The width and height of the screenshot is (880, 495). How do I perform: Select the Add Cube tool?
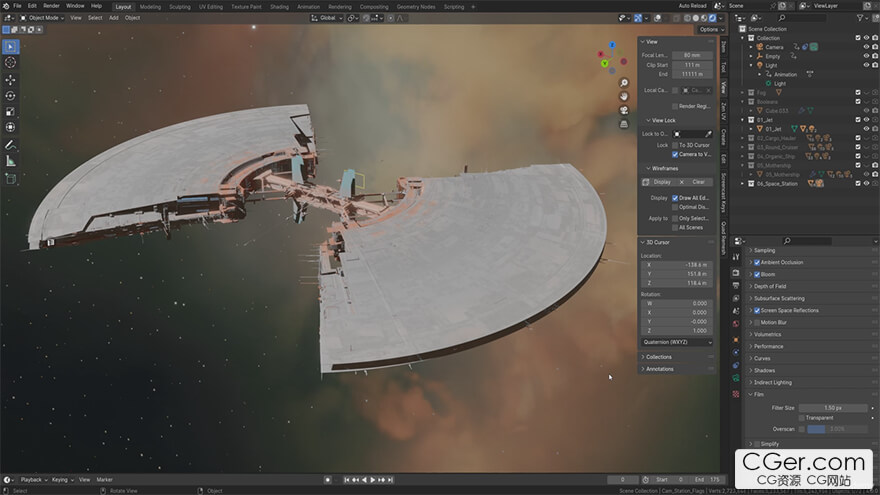[11, 179]
